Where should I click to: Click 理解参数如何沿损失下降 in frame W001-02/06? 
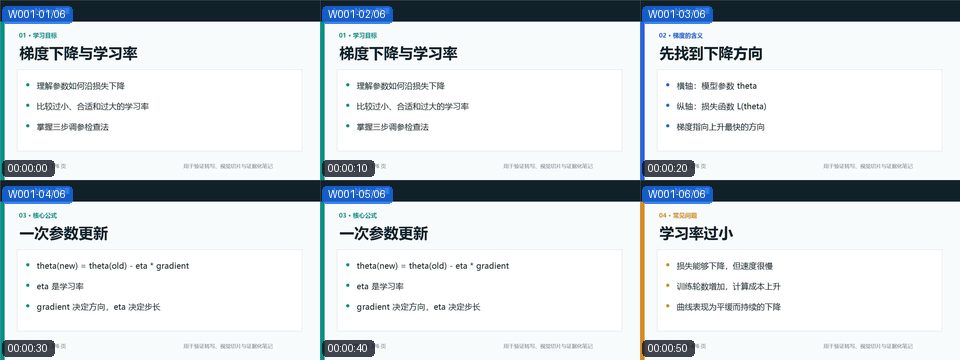coord(401,86)
